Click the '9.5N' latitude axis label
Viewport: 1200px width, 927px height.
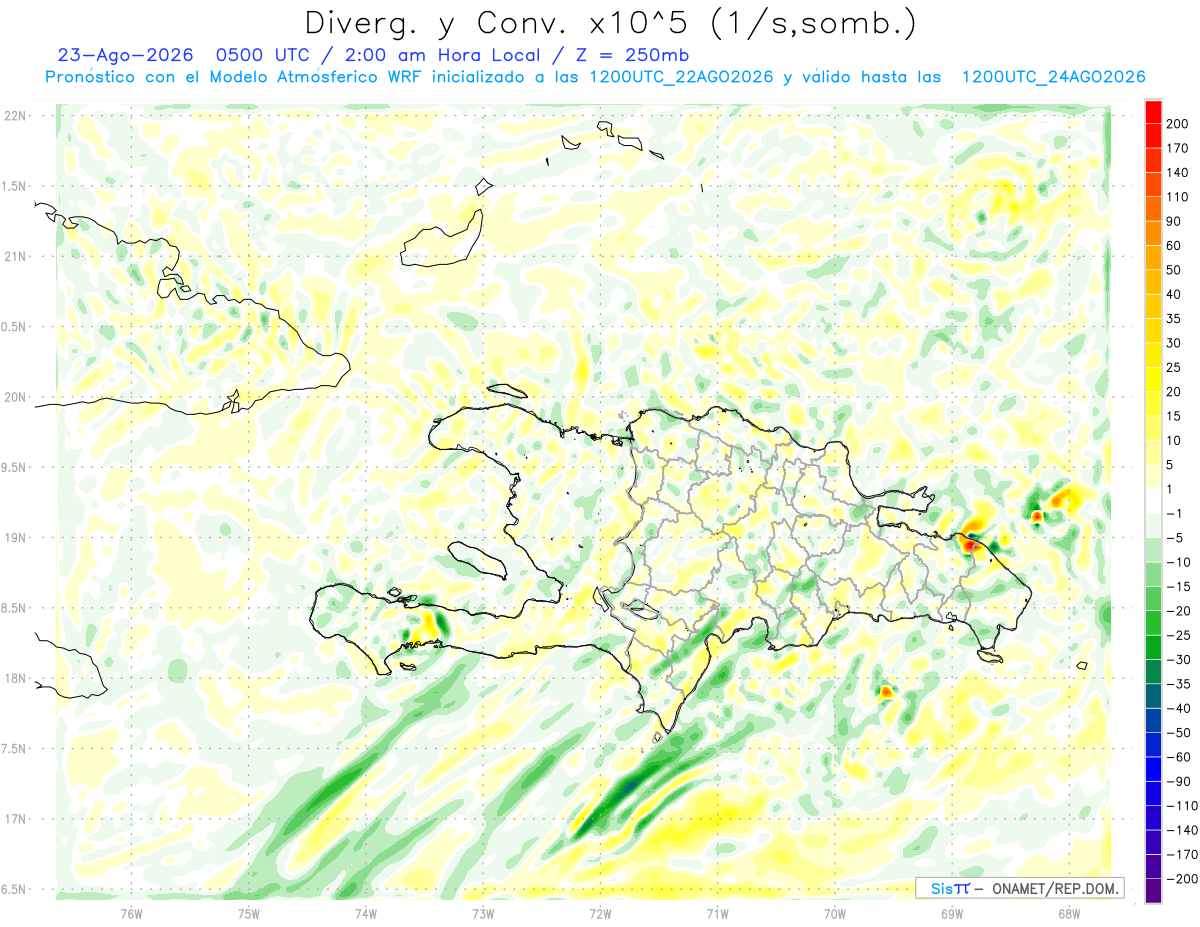click(x=15, y=468)
